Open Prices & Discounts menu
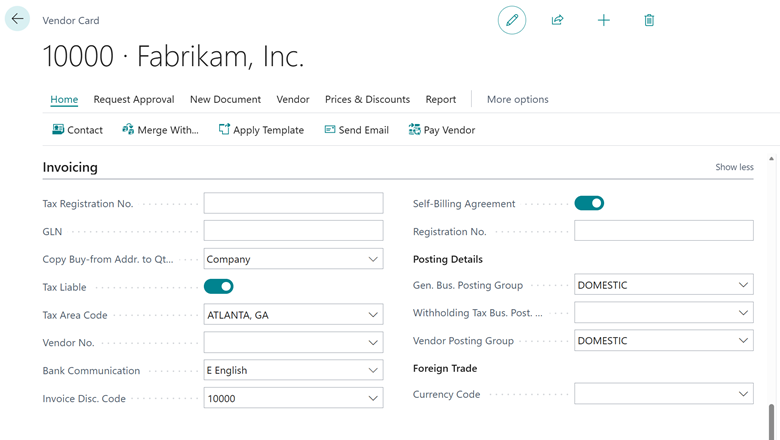 (x=368, y=99)
